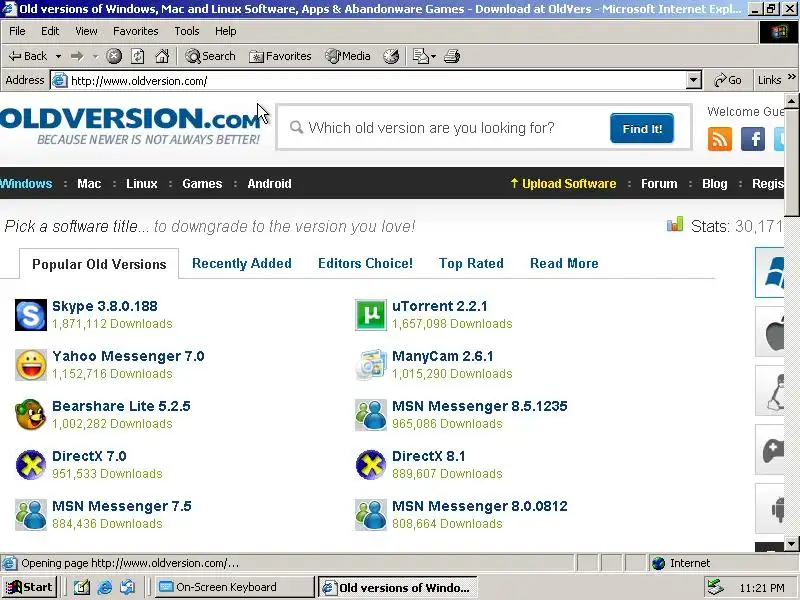Open the Media toolbar button
800x600 pixels.
[x=348, y=56]
